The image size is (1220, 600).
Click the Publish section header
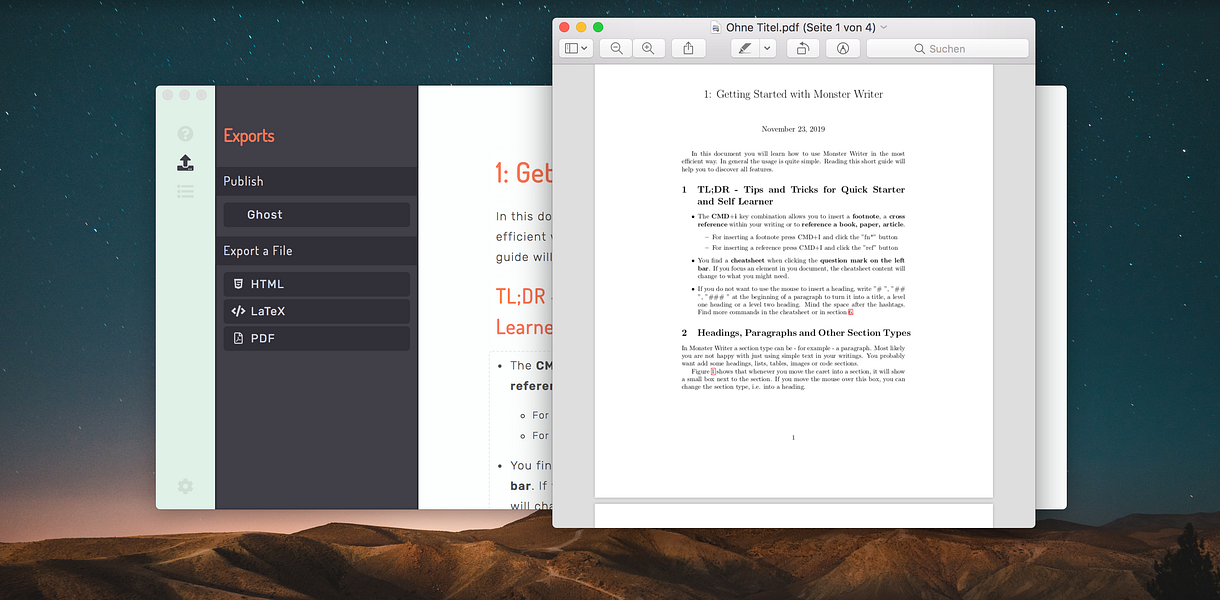(317, 181)
